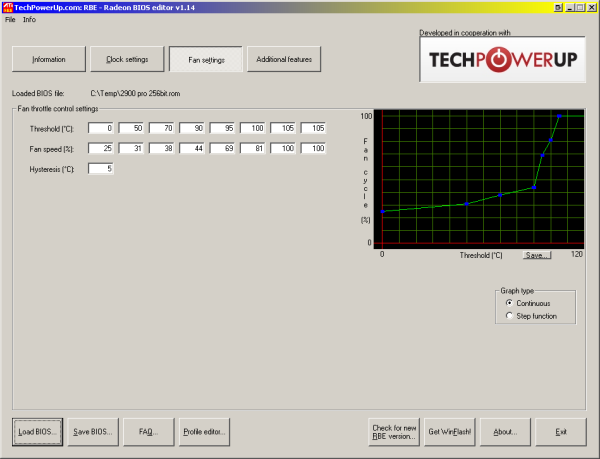
Task: Click the last Fan speed field showing 100
Action: pos(314,148)
